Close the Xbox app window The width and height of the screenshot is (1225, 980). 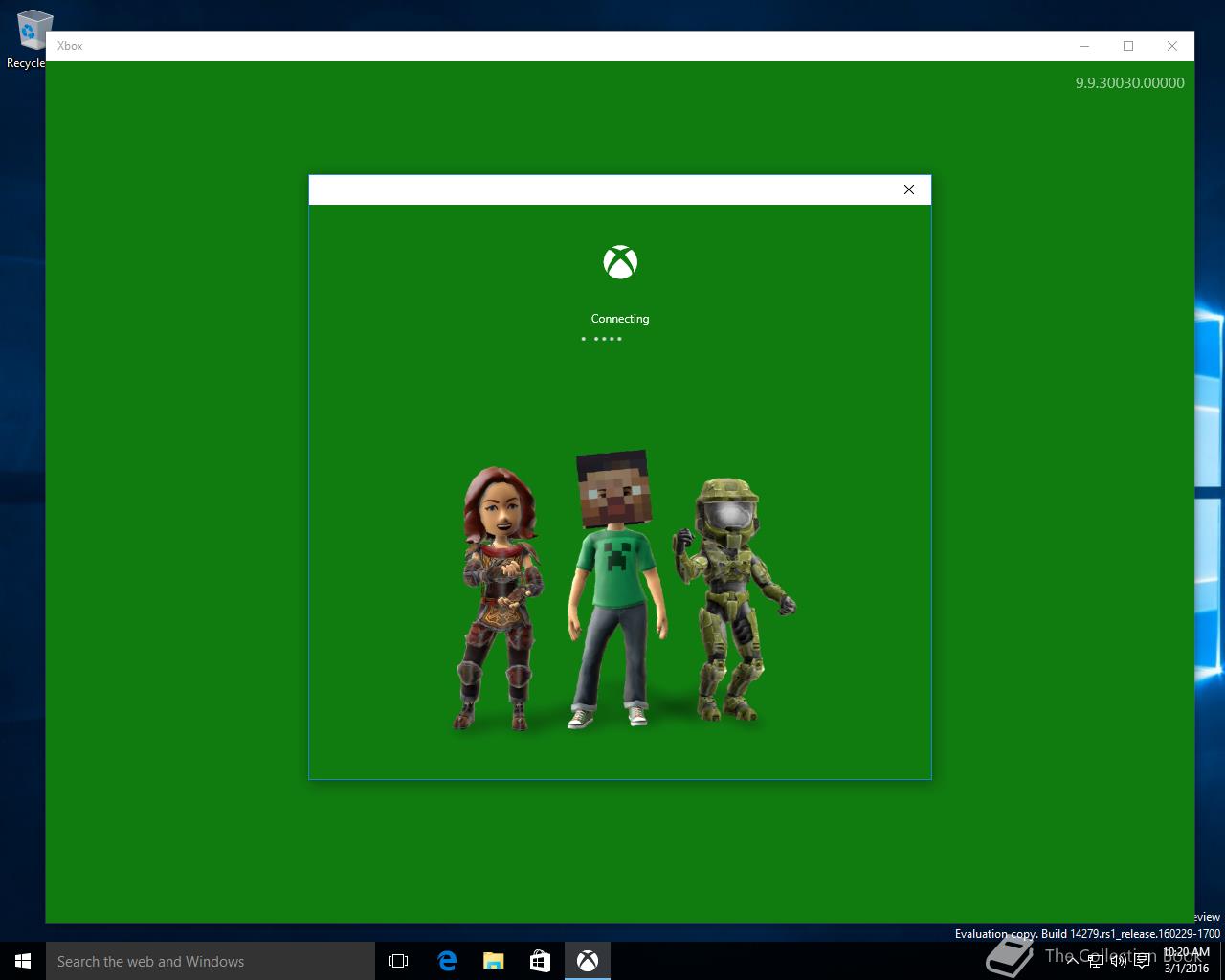[x=1172, y=46]
